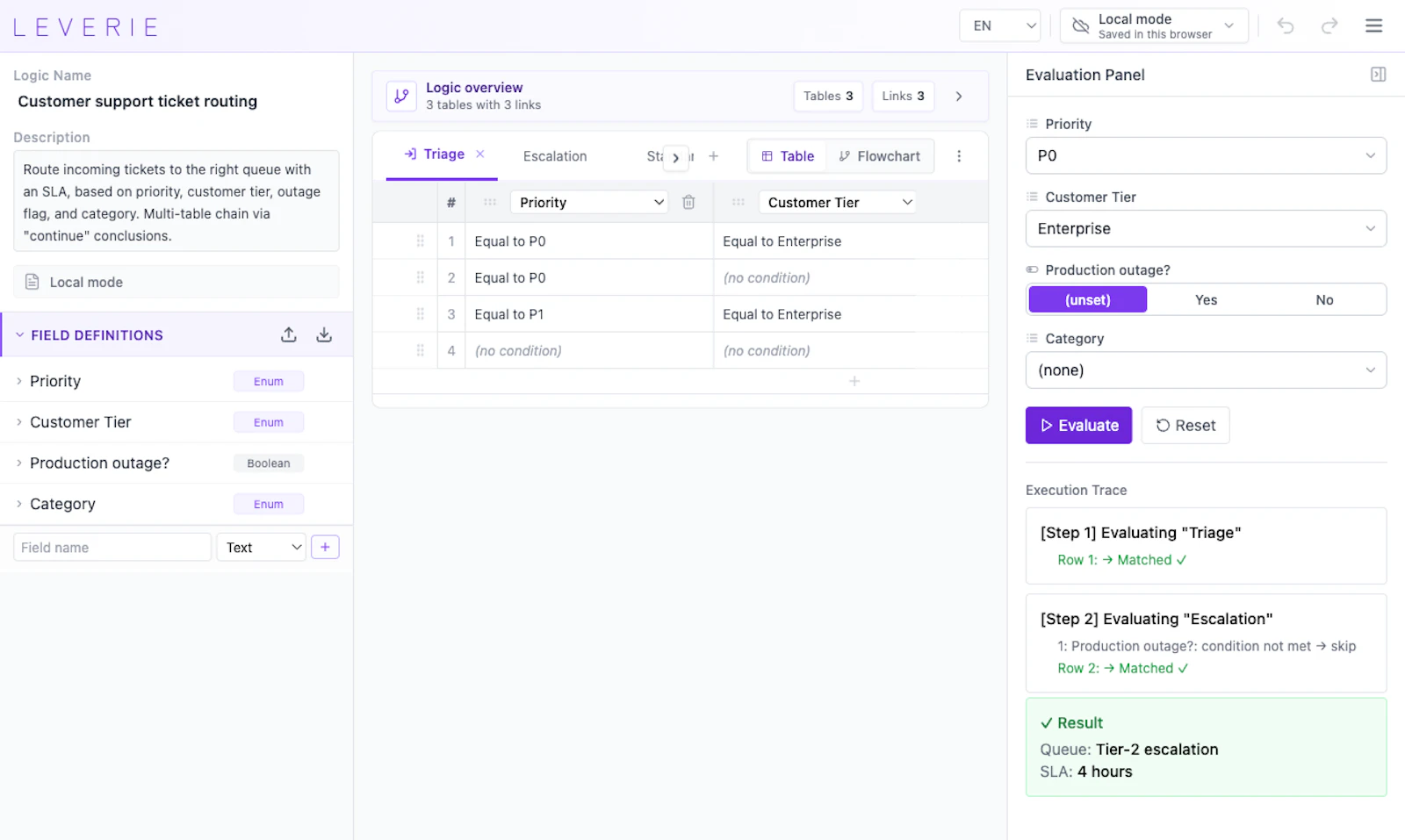Click the Customer Tier column drag handle
The image size is (1405, 840).
coord(739,202)
